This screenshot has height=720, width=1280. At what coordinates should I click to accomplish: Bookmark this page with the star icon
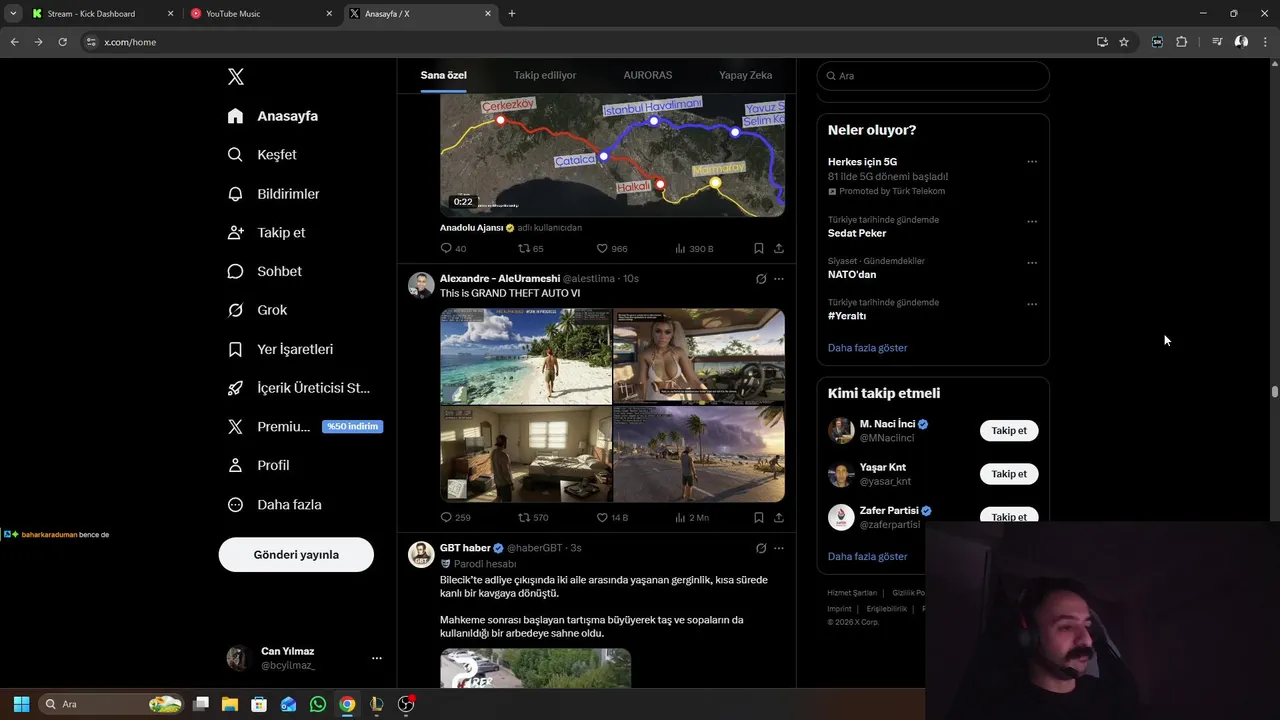tap(1124, 42)
